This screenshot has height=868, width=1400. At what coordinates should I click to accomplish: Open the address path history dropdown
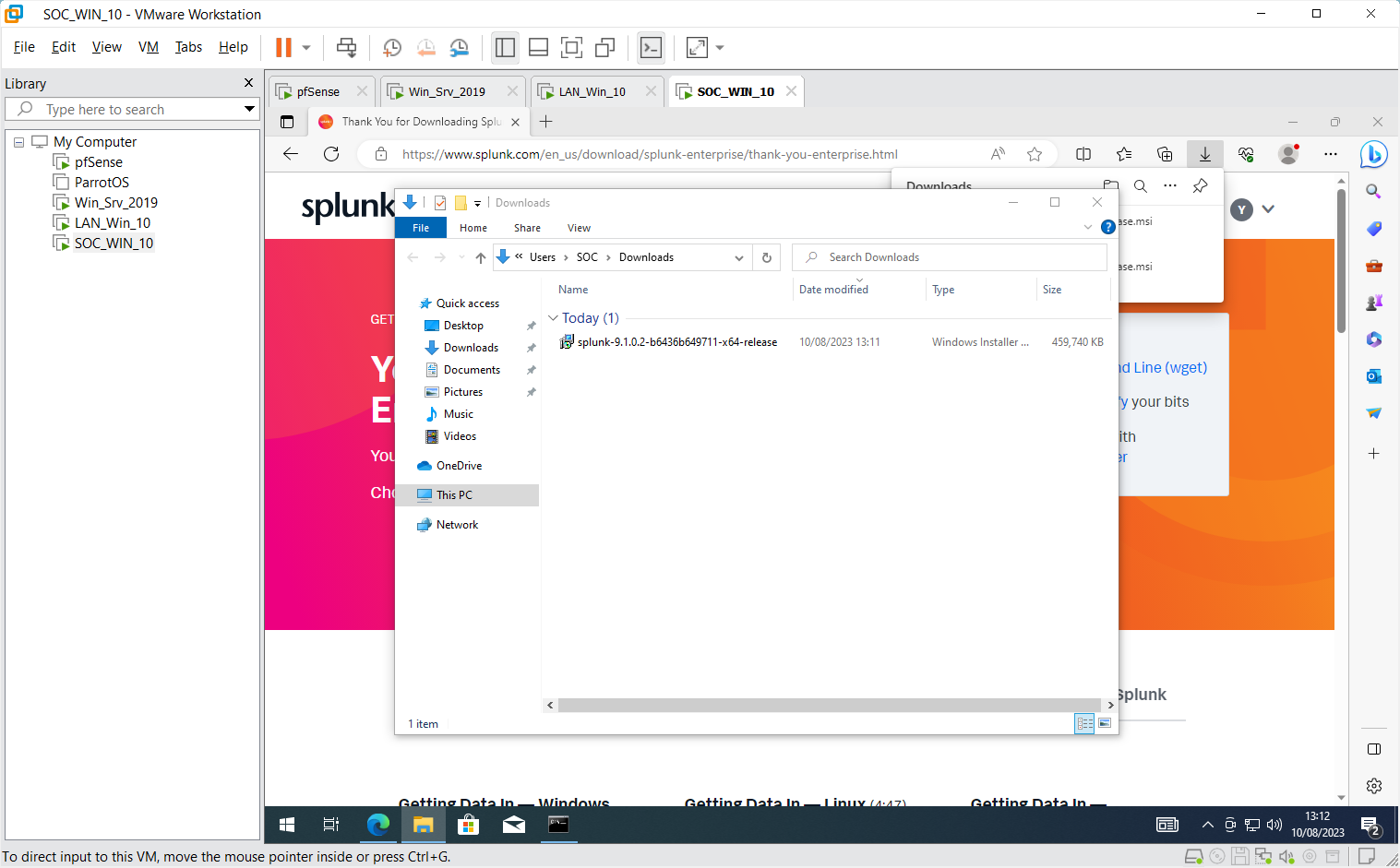click(x=739, y=257)
